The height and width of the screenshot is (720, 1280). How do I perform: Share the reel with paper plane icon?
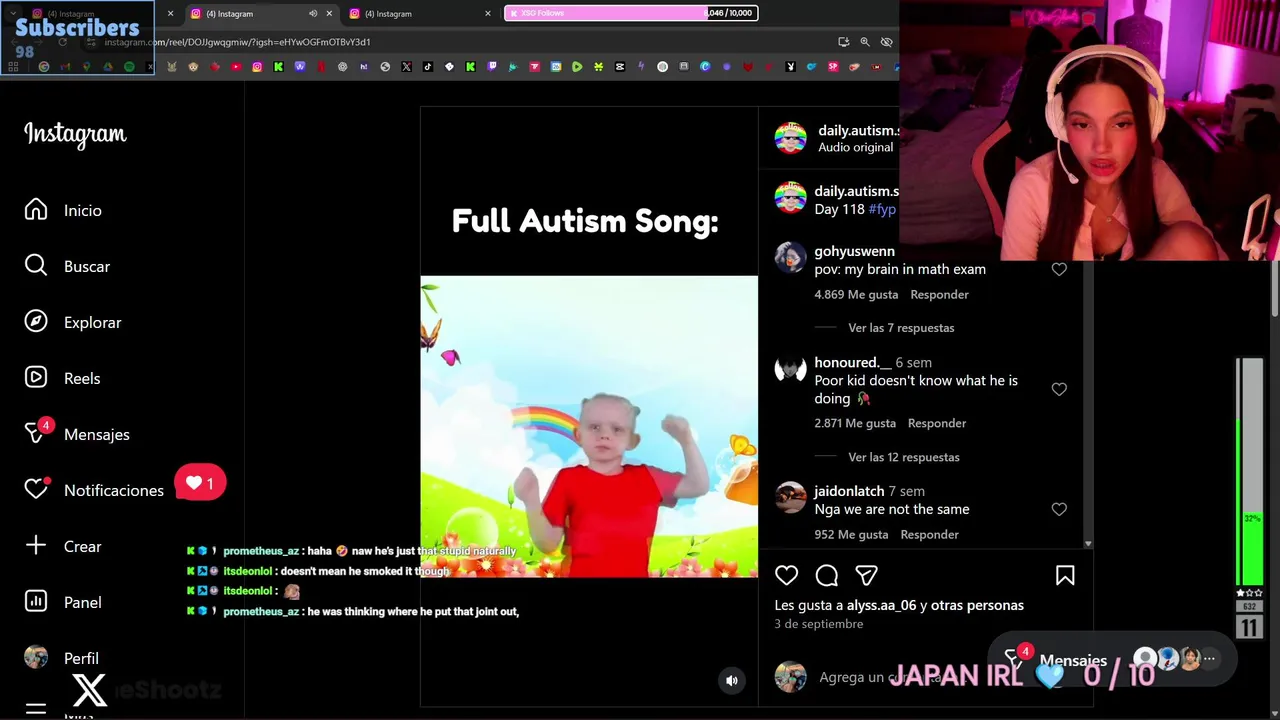pyautogui.click(x=867, y=575)
